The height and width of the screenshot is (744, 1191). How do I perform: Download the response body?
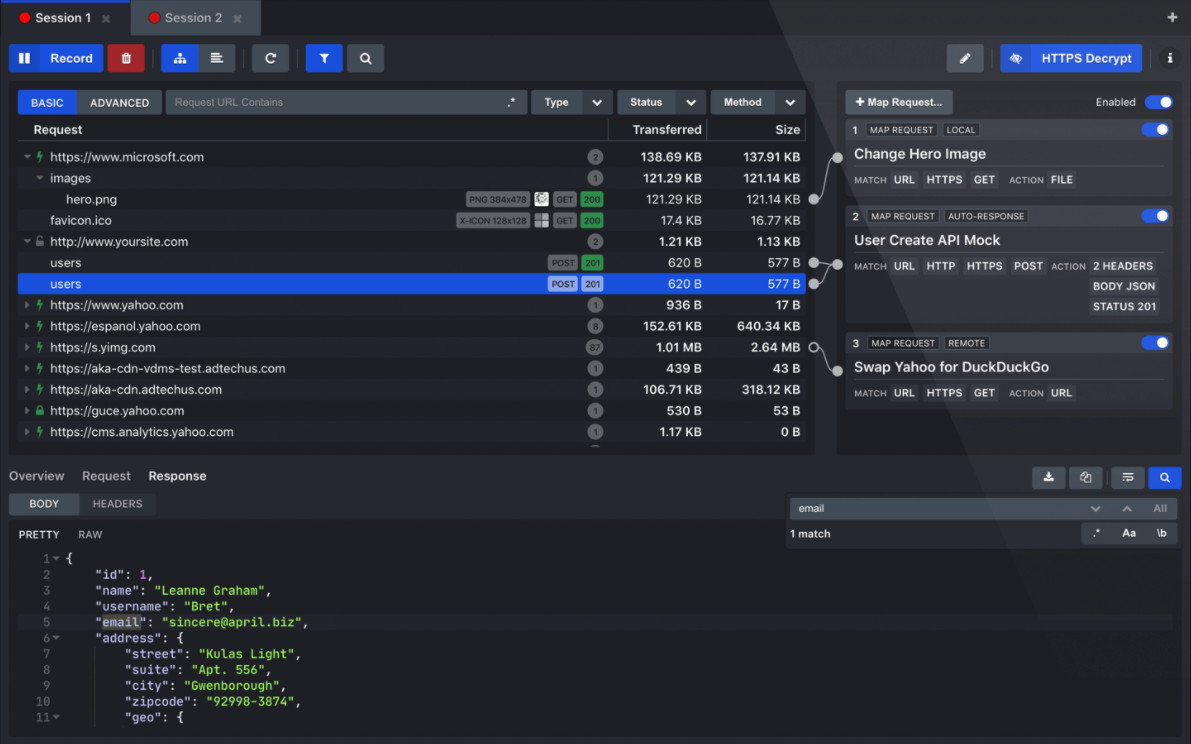tap(1049, 478)
